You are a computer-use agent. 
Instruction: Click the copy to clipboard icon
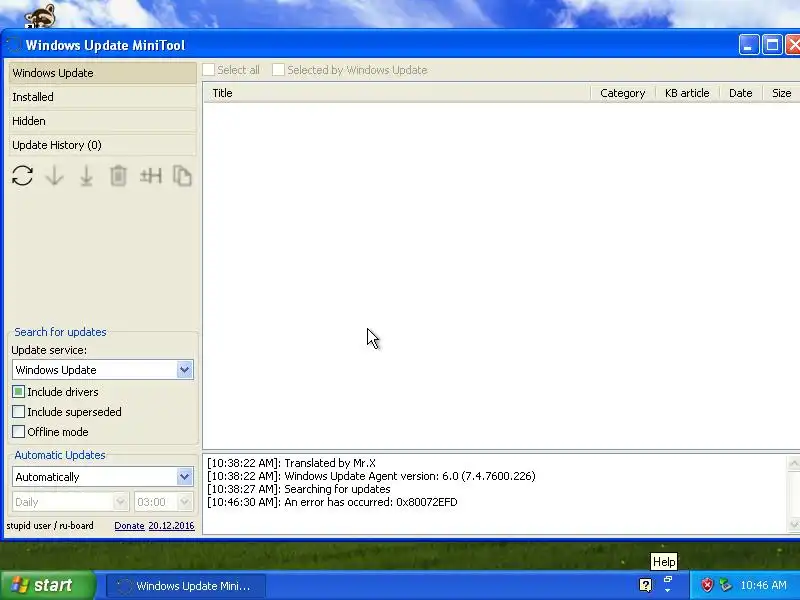pyautogui.click(x=182, y=176)
